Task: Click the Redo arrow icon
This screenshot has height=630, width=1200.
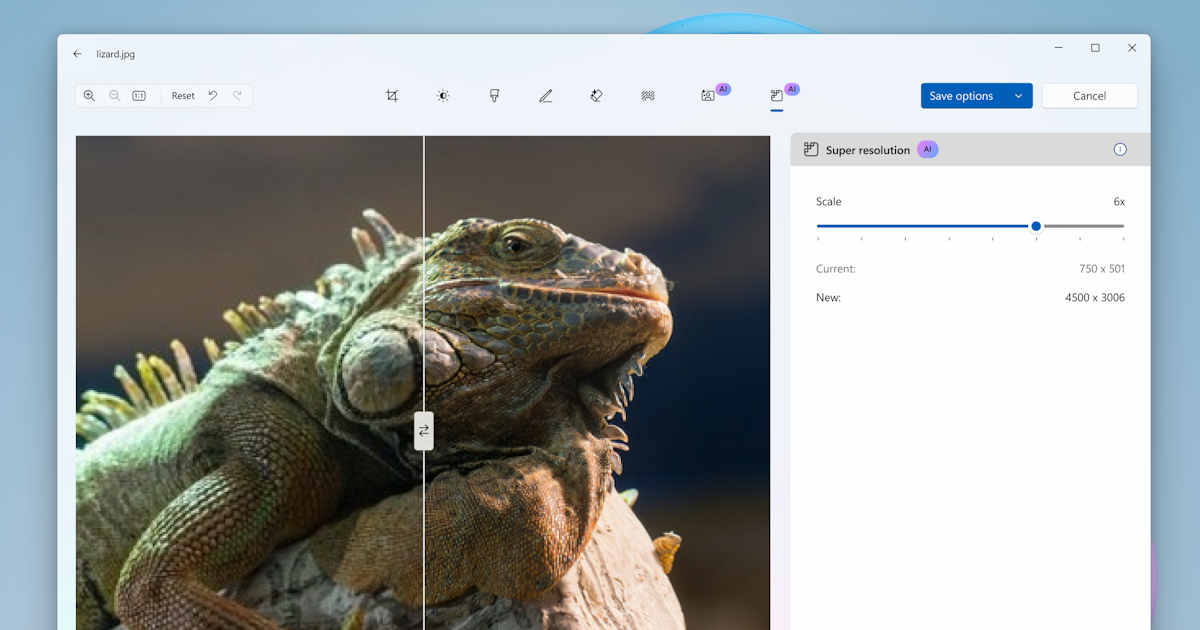Action: [237, 95]
